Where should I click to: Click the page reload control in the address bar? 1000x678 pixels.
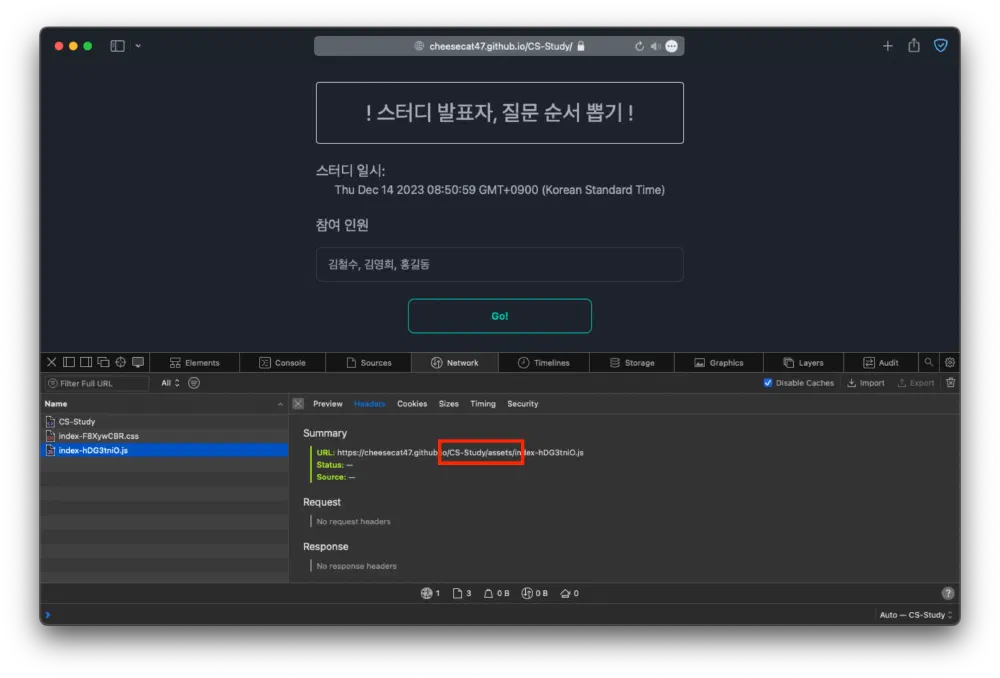[x=640, y=45]
